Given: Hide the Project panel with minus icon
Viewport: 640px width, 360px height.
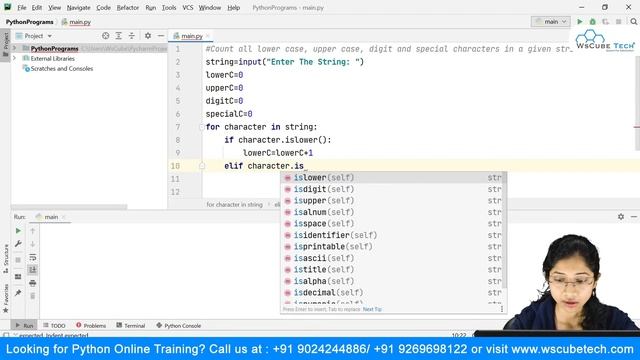Looking at the screenshot, I should [161, 36].
